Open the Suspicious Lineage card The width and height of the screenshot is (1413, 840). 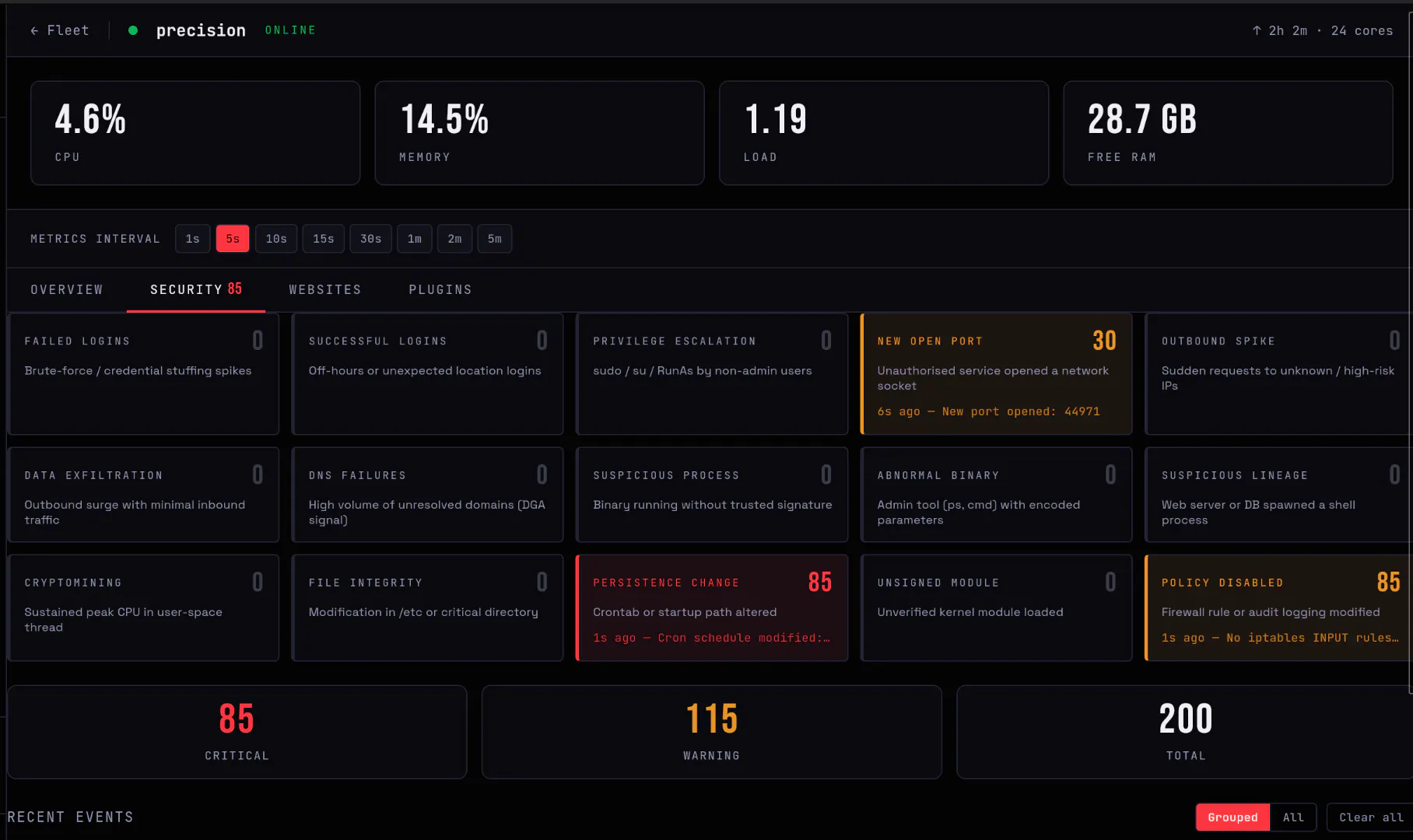(x=1278, y=495)
